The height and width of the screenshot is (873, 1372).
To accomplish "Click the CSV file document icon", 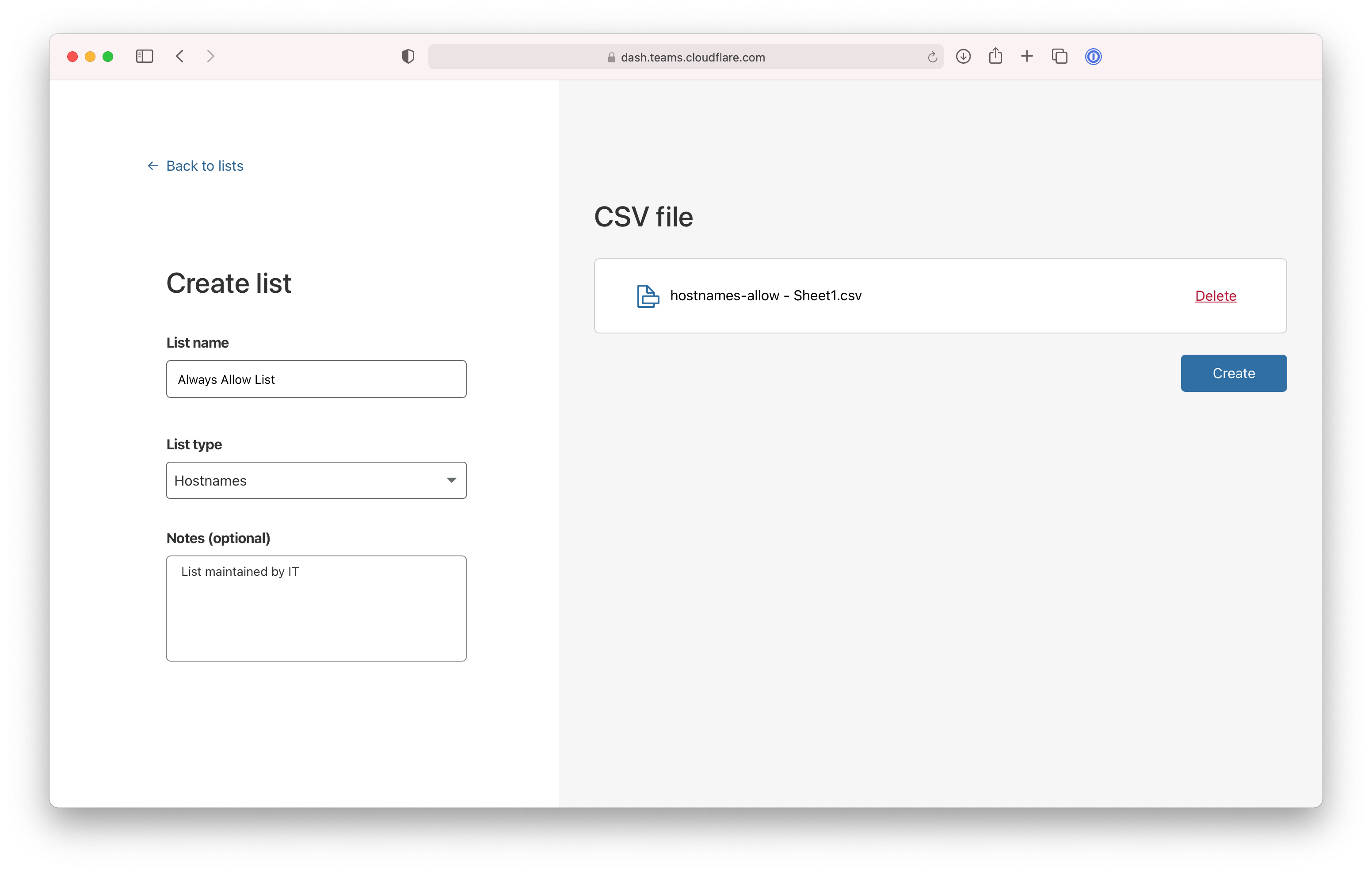I will click(647, 296).
